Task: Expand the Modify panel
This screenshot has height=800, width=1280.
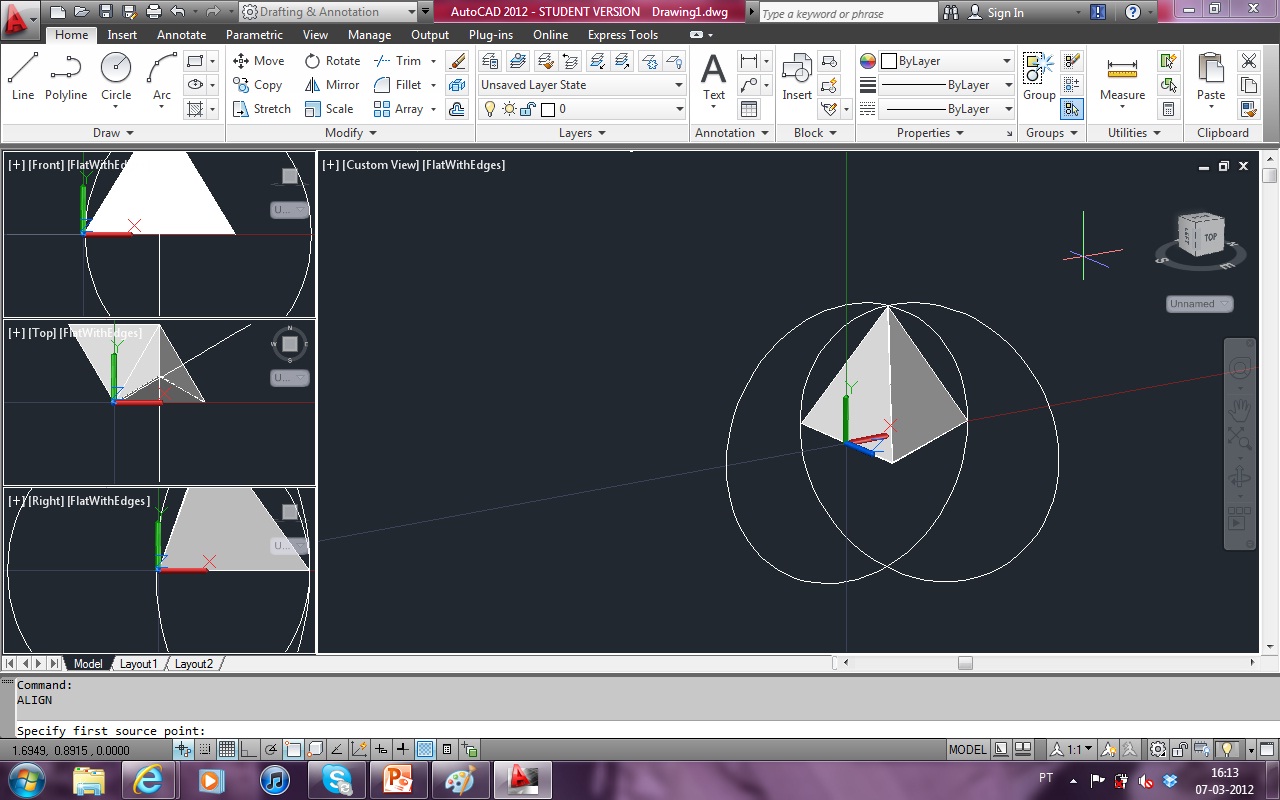Action: pyautogui.click(x=350, y=133)
